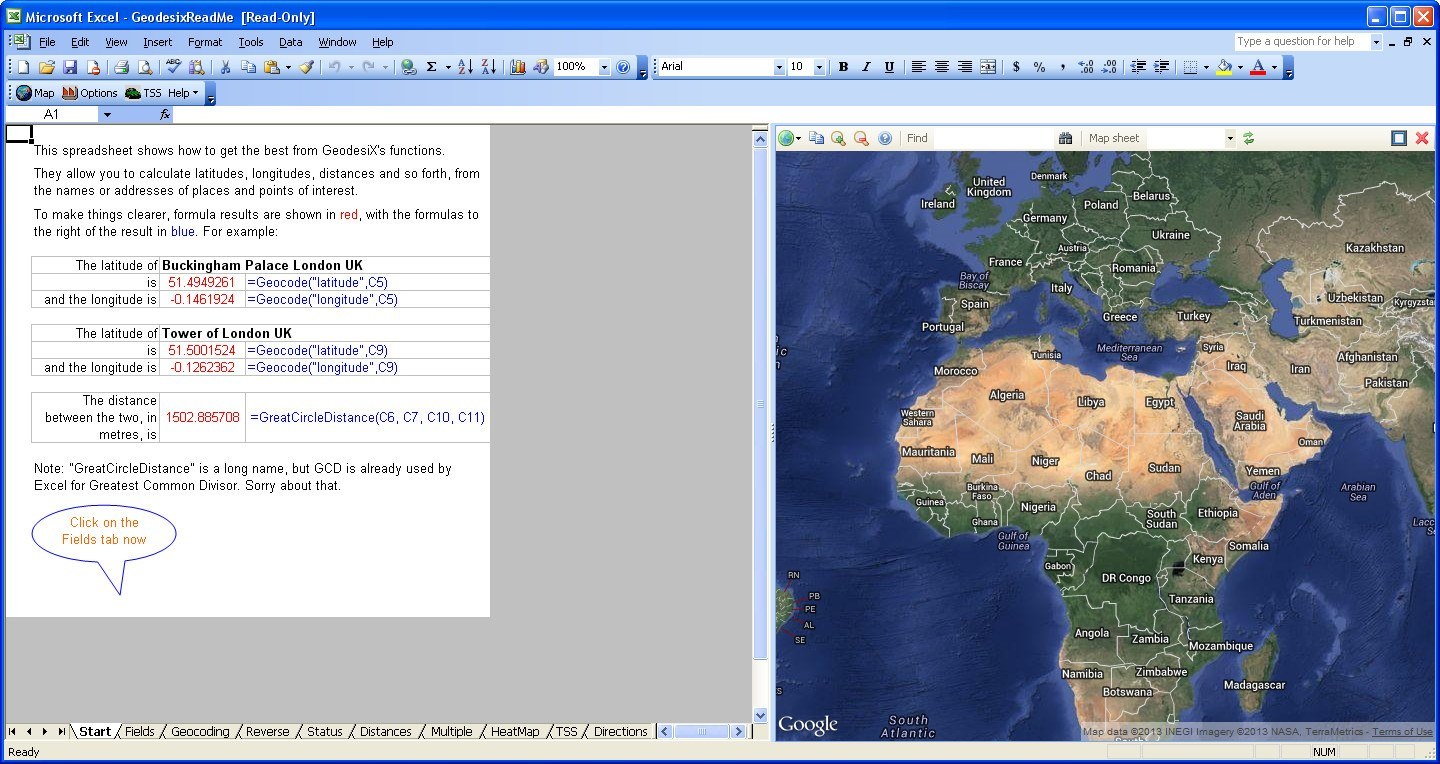Decrease decimal places
Screen dimensions: 1440x764
pyautogui.click(x=1109, y=67)
